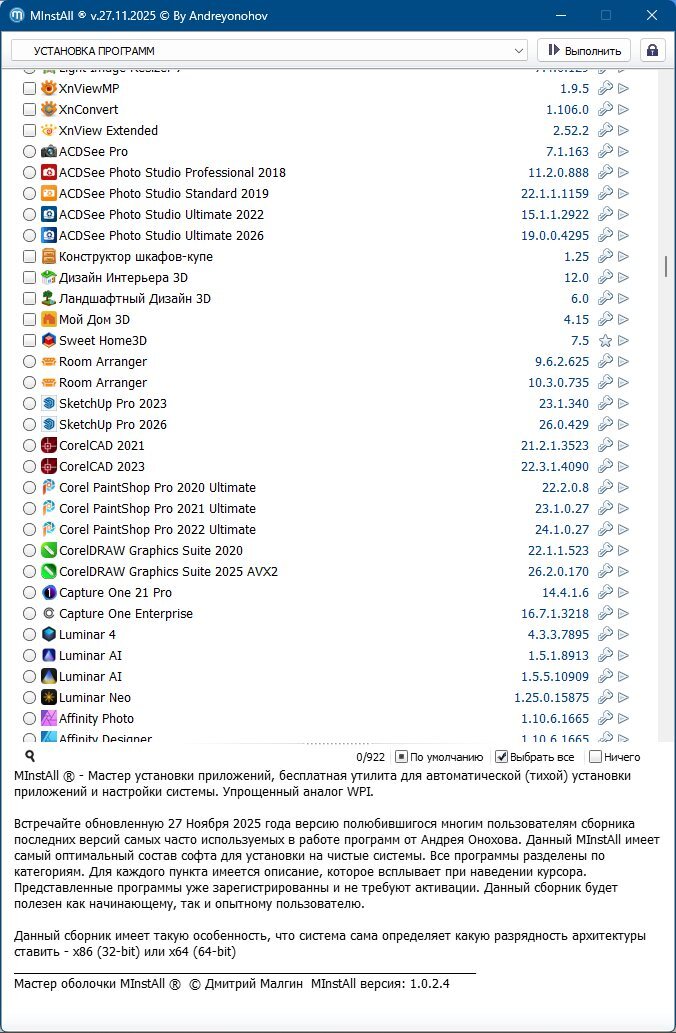676x1033 pixels.
Task: Toggle the По умолчанию checkbox
Action: click(x=401, y=757)
